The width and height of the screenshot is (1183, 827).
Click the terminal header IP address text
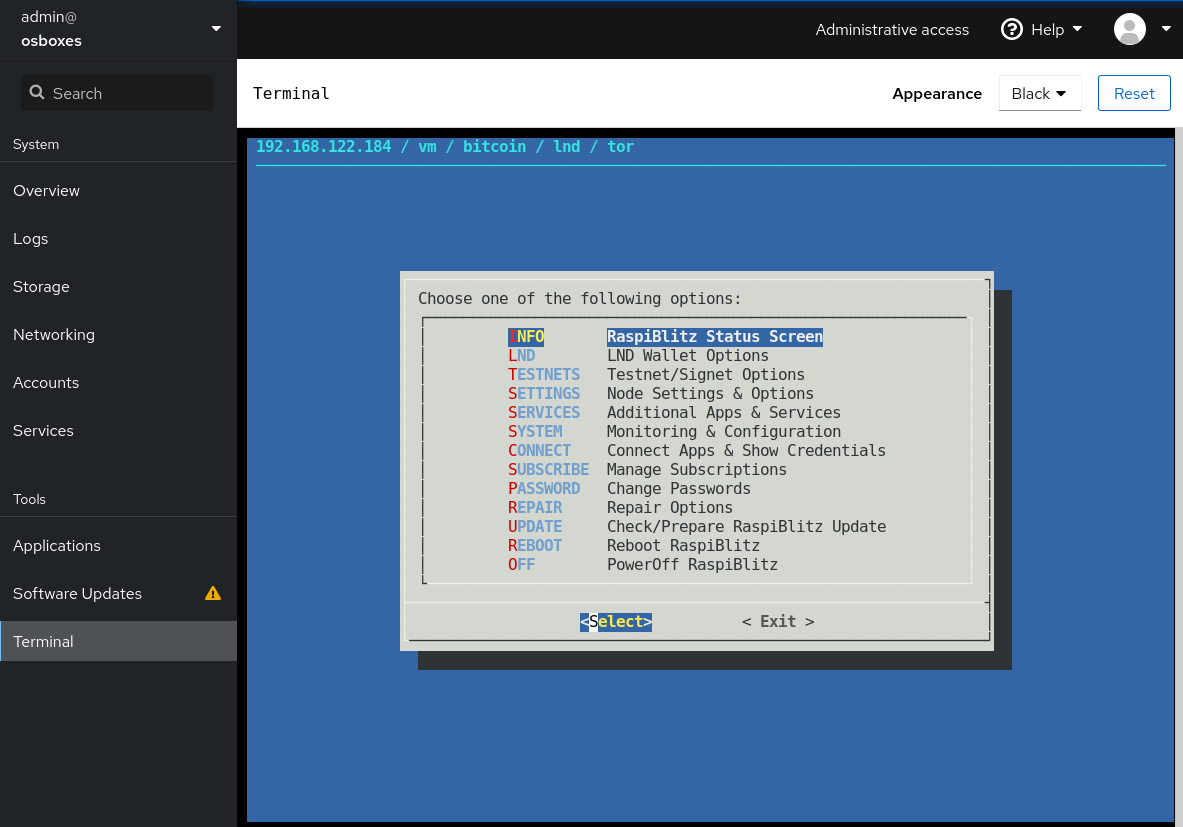point(324,146)
